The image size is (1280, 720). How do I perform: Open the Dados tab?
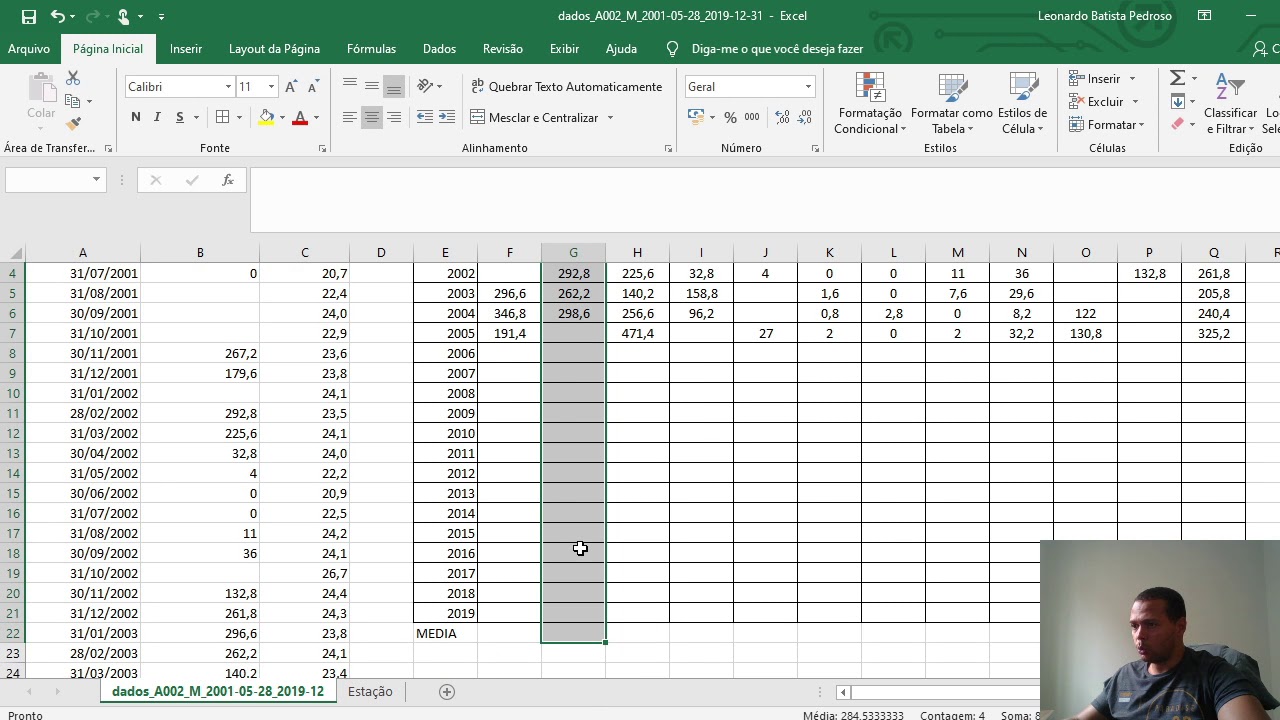(439, 49)
